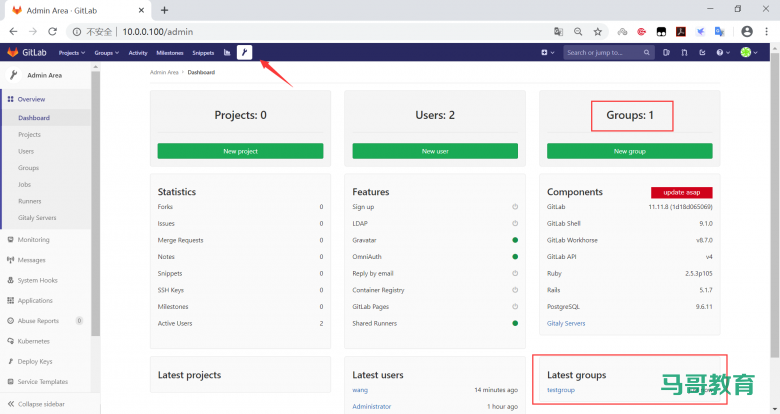Click the Kubernetes sidebar icon
This screenshot has height=414, width=780.
point(10,341)
